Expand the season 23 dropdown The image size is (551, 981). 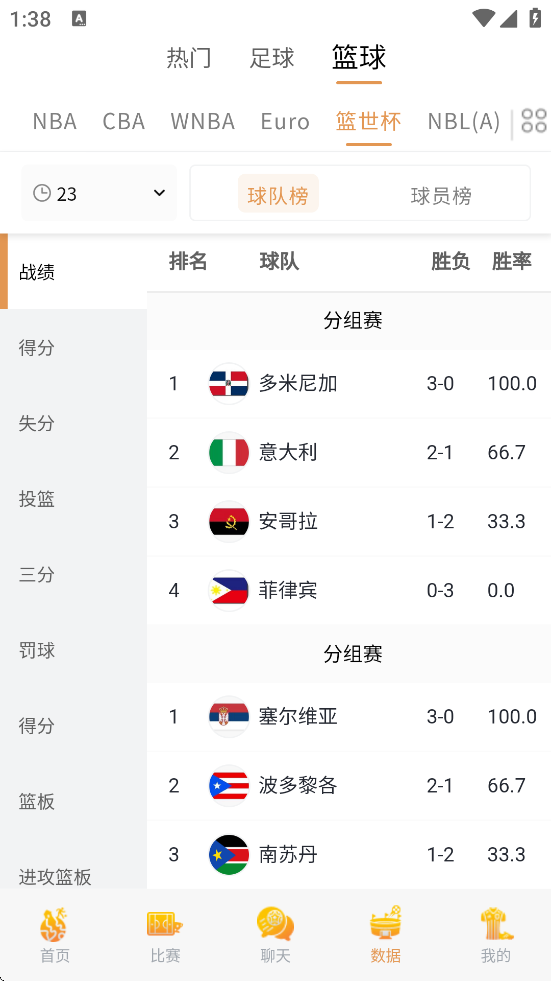(99, 193)
